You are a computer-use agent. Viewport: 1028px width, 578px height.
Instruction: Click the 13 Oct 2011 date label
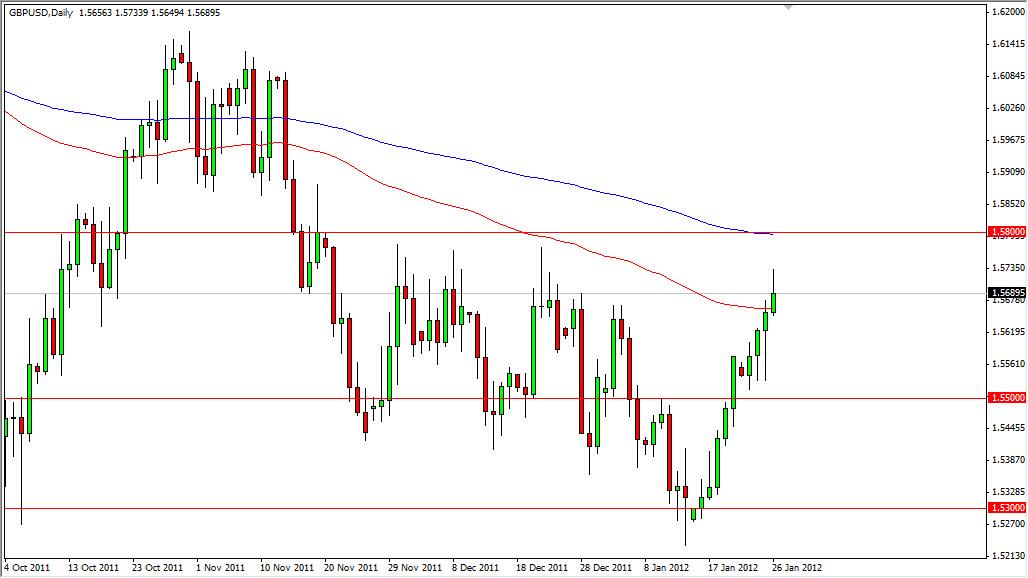pyautogui.click(x=93, y=568)
